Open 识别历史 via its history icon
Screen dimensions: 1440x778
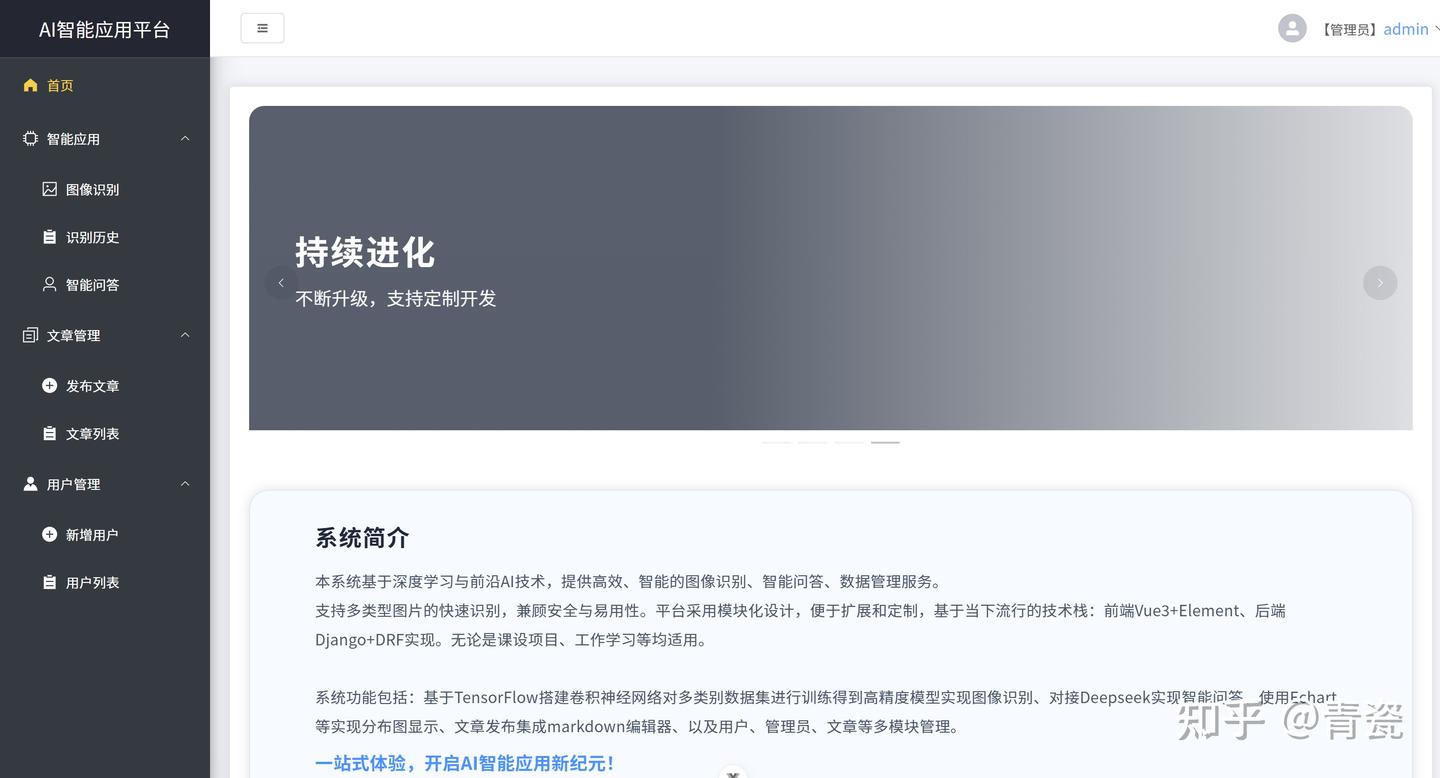[48, 237]
